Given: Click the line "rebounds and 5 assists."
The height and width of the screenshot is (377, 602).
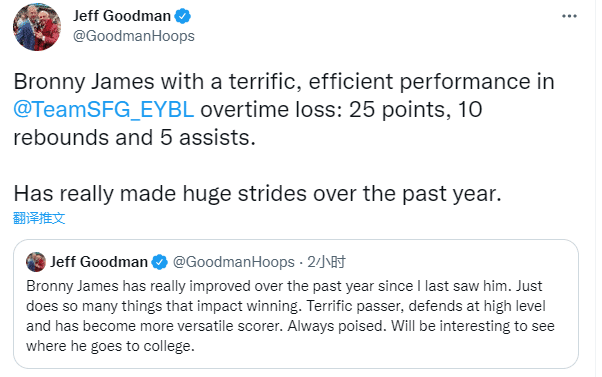Looking at the screenshot, I should click(x=134, y=138).
